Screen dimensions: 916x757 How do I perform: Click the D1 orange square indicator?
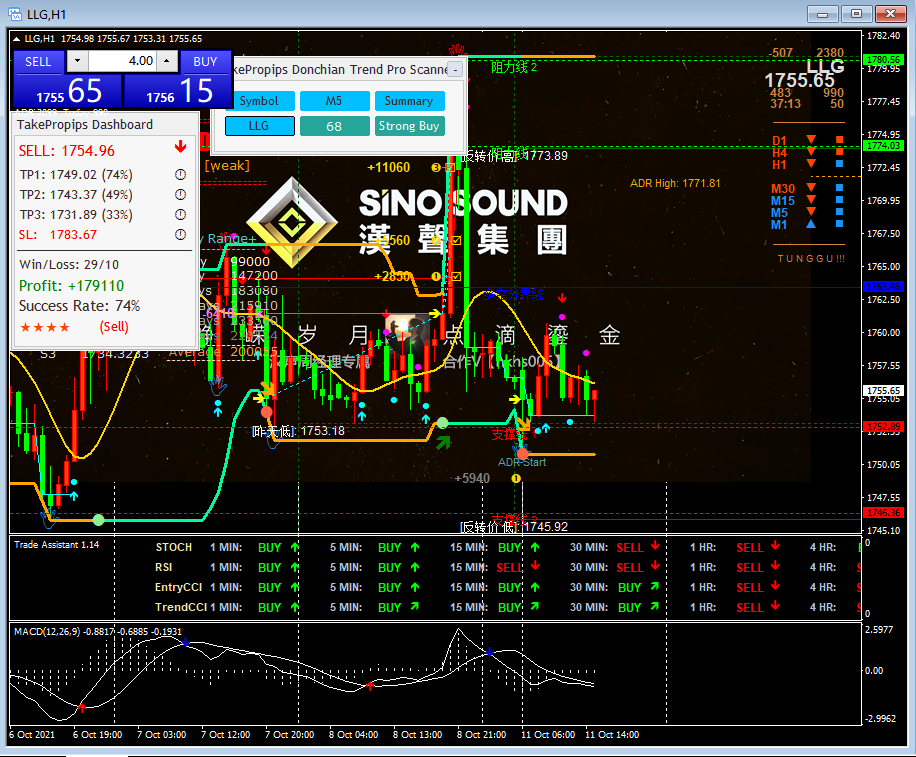point(839,140)
